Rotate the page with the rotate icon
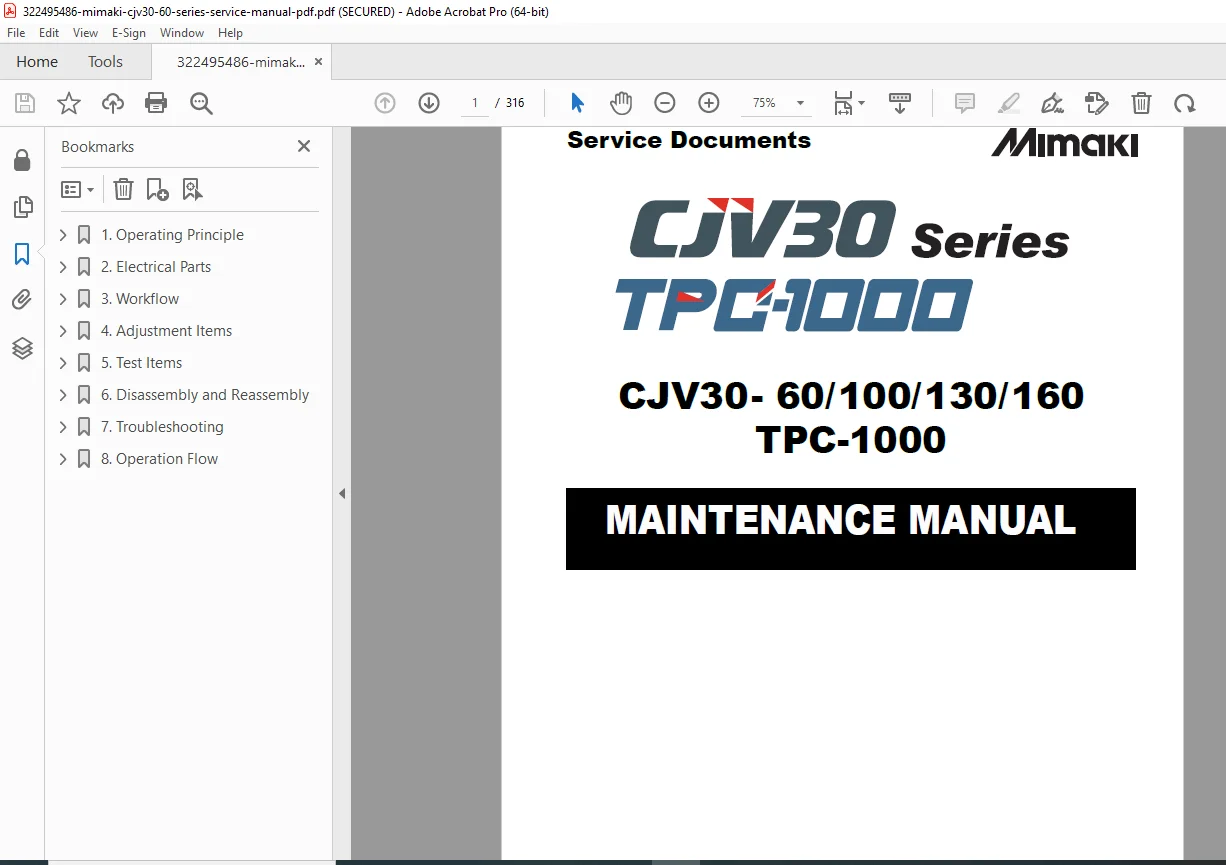 [1185, 103]
